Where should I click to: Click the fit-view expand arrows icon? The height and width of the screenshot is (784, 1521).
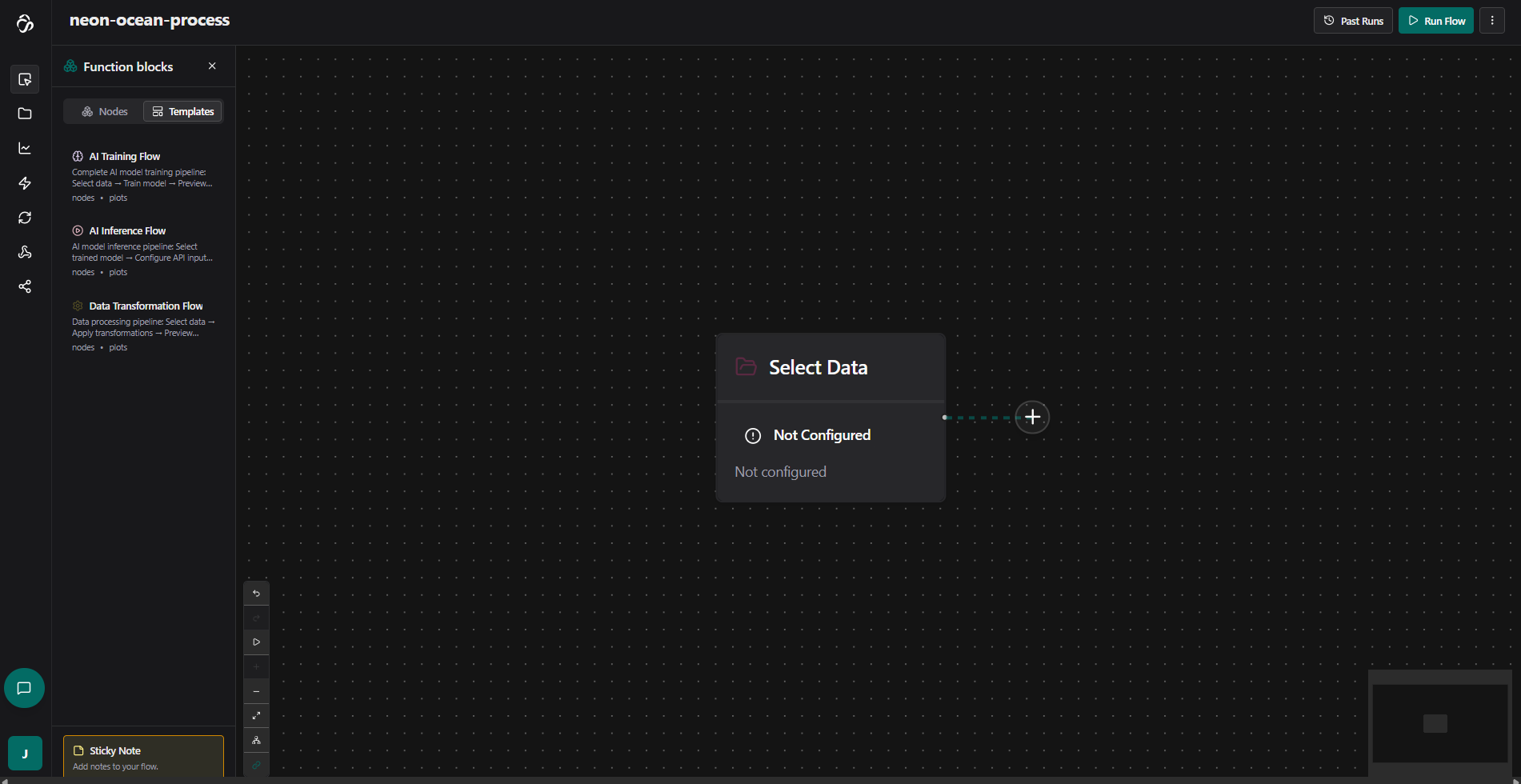pyautogui.click(x=256, y=716)
